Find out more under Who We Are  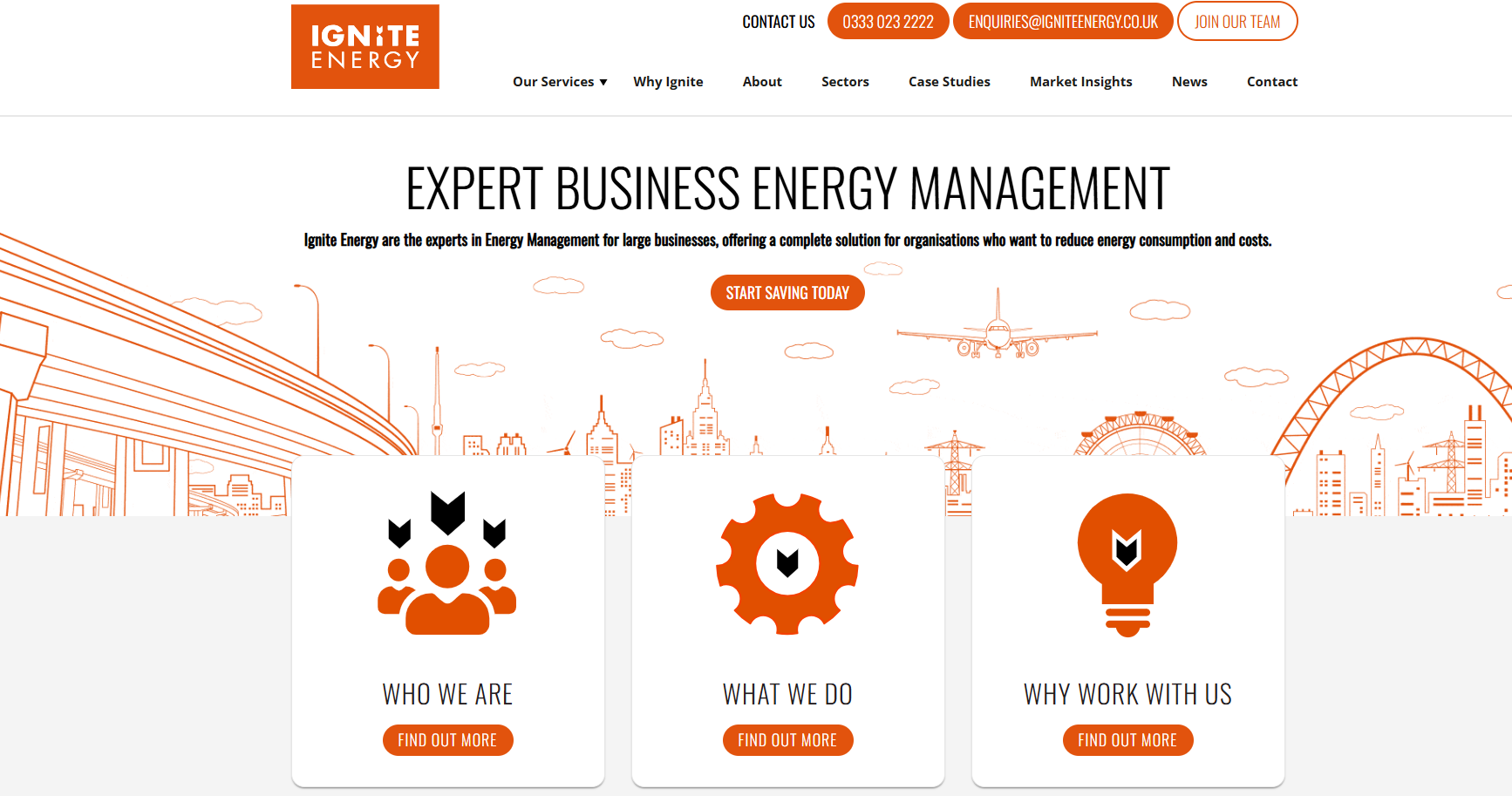tap(447, 740)
